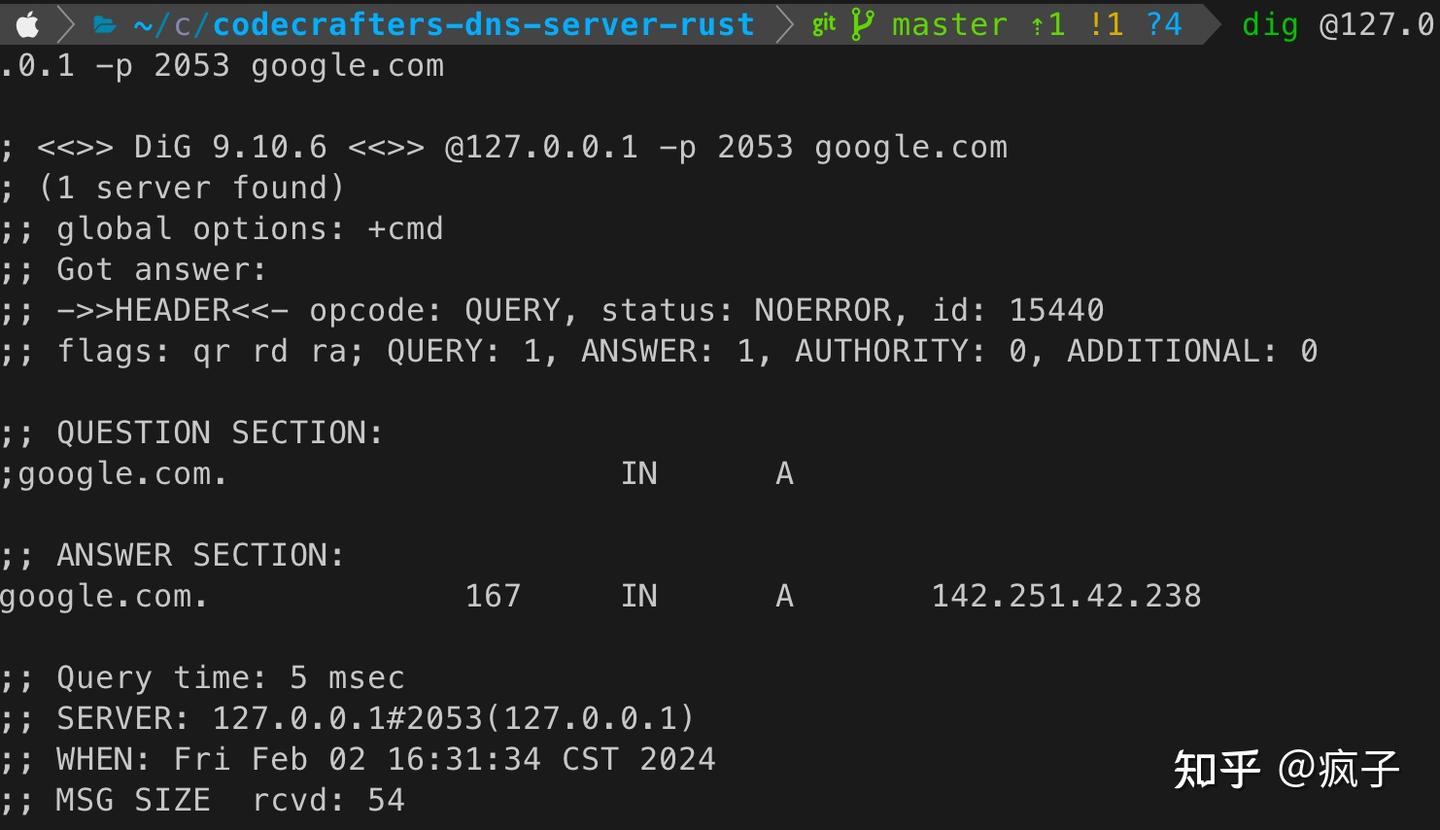
Task: Click the Zhihu watermark logo
Action: coord(1217,768)
